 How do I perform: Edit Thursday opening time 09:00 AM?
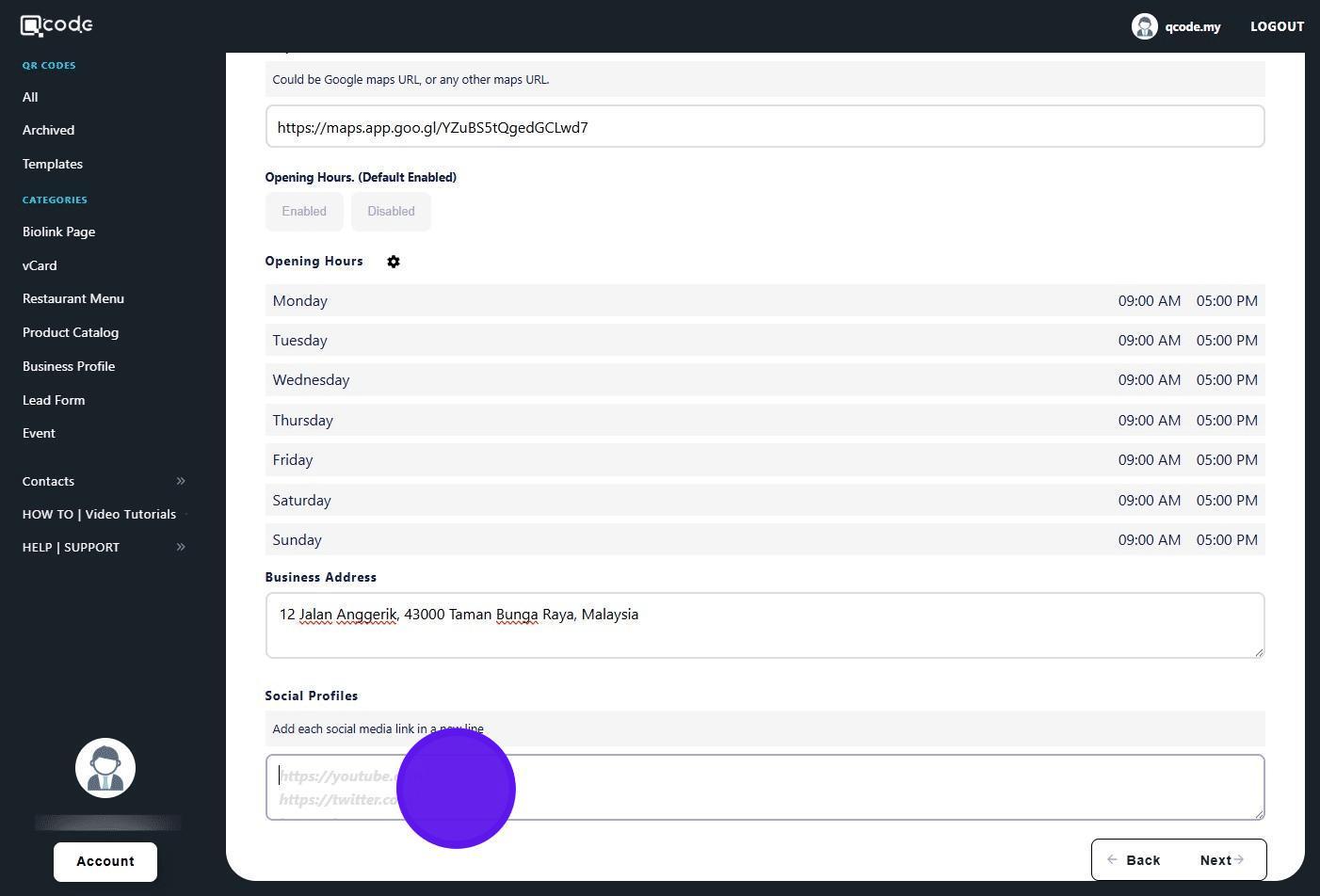[1150, 421]
